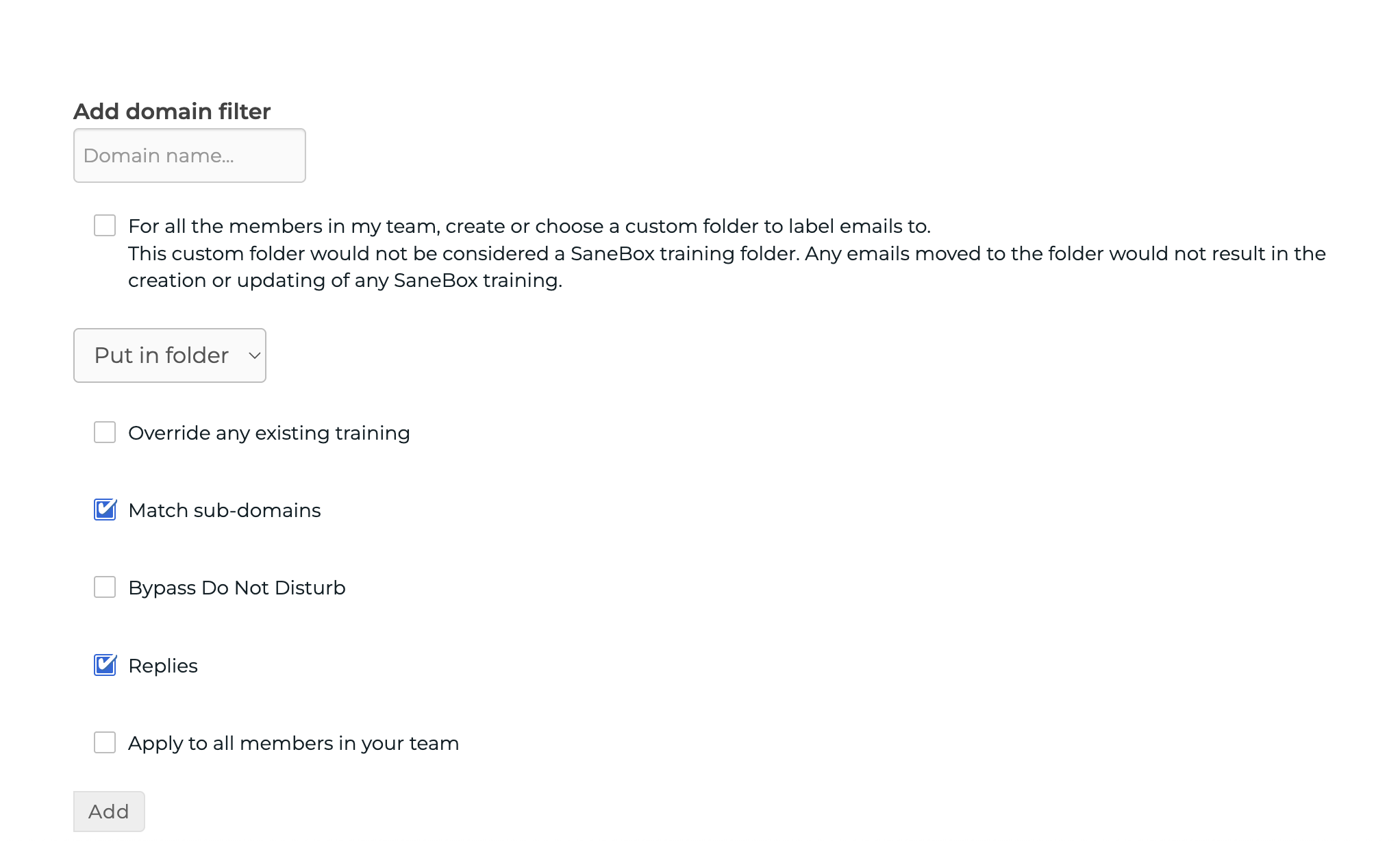Screen dimensions: 1400x841
Task: Enable the custom folder for team checkbox
Action: pos(105,225)
